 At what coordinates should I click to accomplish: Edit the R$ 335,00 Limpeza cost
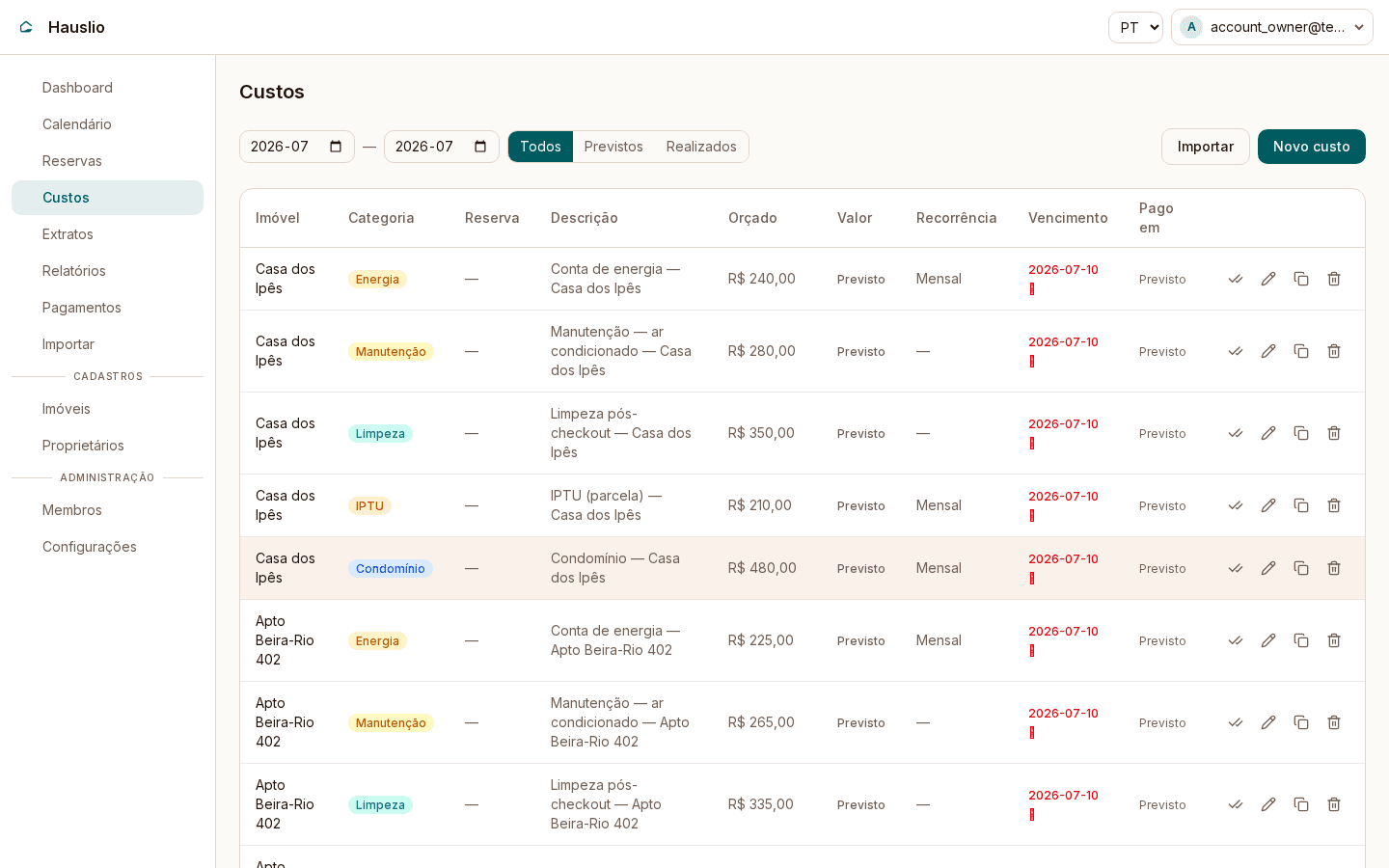(1268, 804)
